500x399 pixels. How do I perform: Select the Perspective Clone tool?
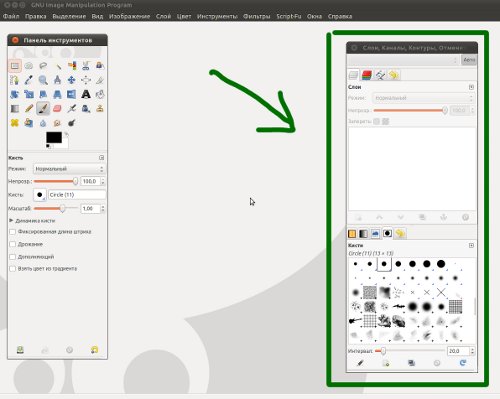(x=29, y=123)
